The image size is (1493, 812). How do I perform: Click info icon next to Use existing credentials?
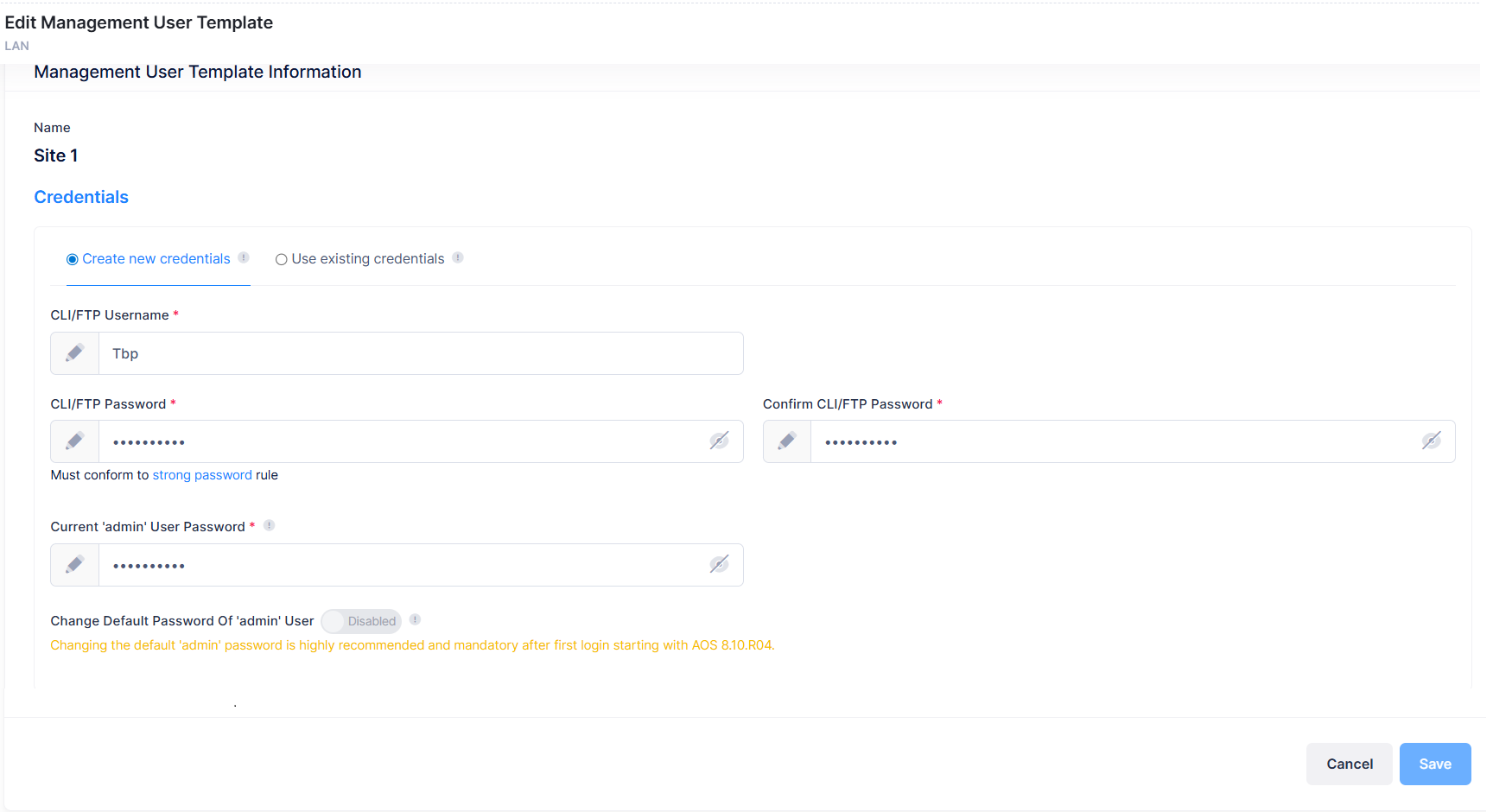click(458, 257)
